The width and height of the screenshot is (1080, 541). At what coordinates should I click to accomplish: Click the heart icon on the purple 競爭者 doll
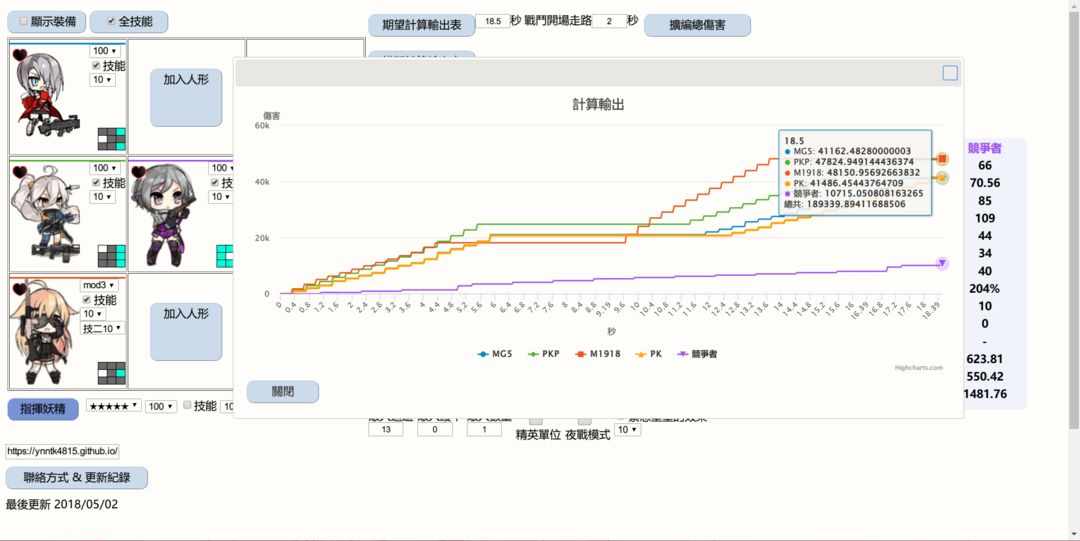coord(138,172)
